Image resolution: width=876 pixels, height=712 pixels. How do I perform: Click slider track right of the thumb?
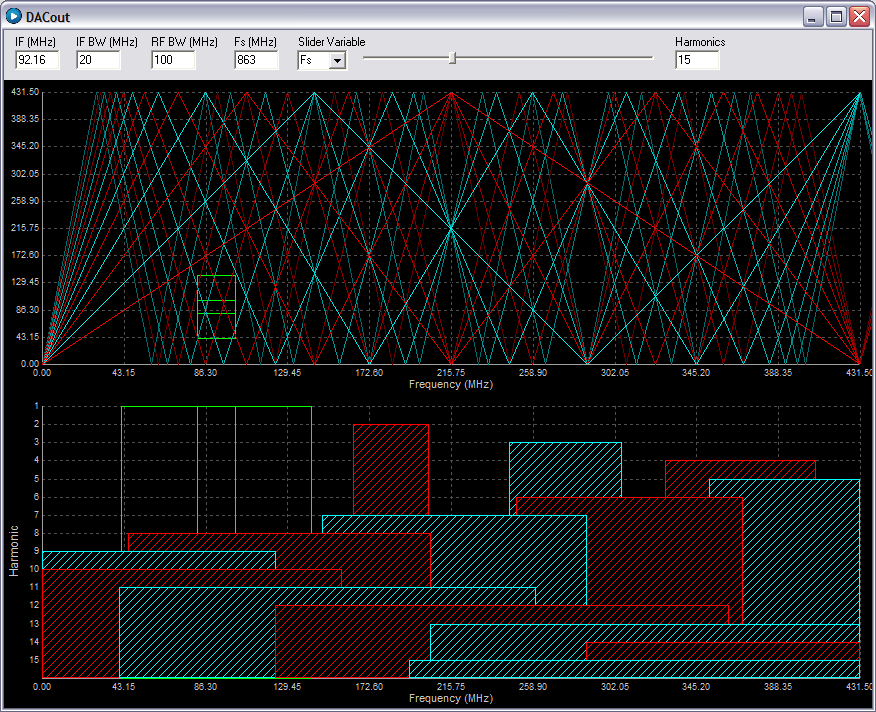pos(560,58)
